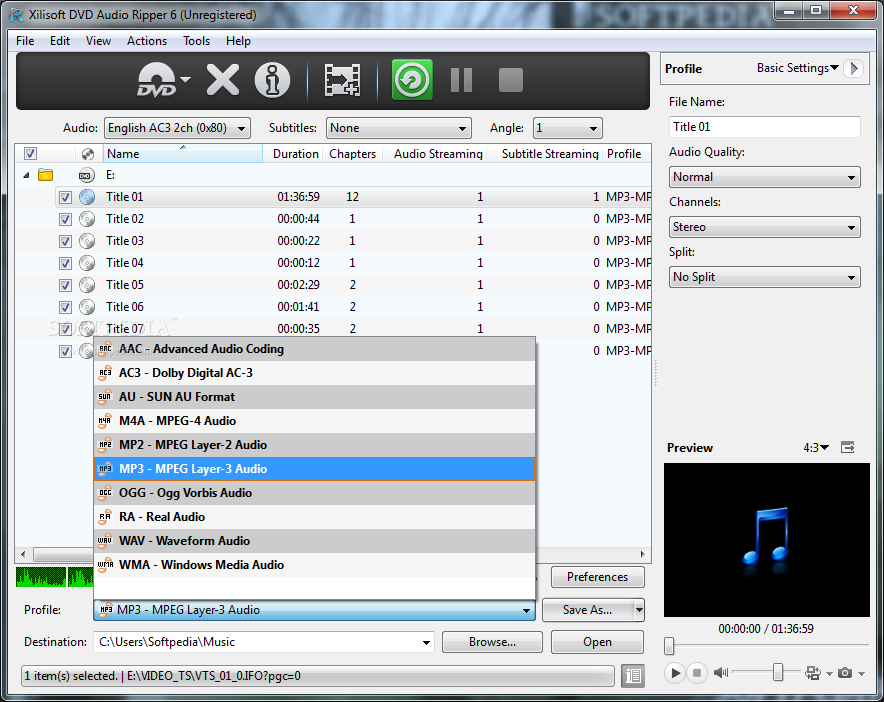Open the Help menu
This screenshot has height=702, width=884.
238,41
